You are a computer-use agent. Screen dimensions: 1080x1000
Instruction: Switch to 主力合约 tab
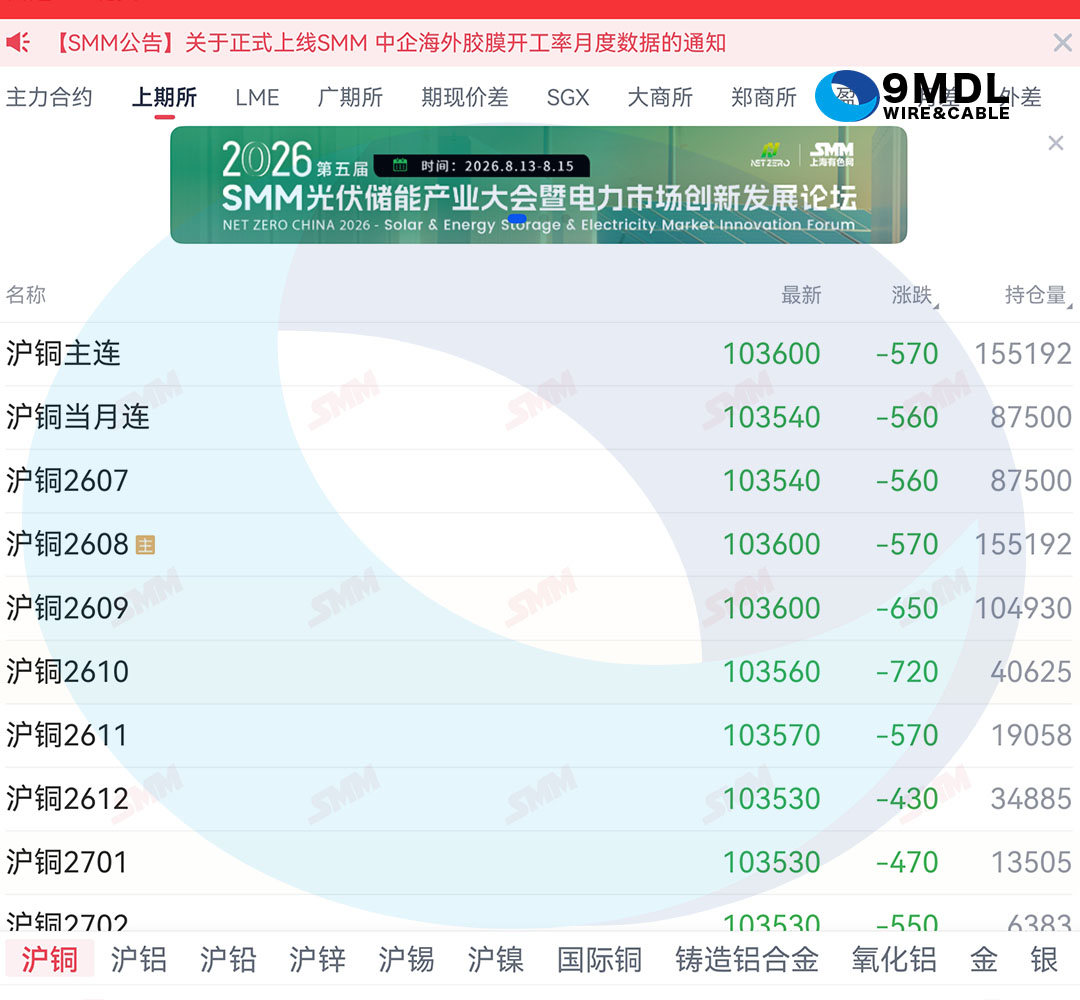click(49, 97)
